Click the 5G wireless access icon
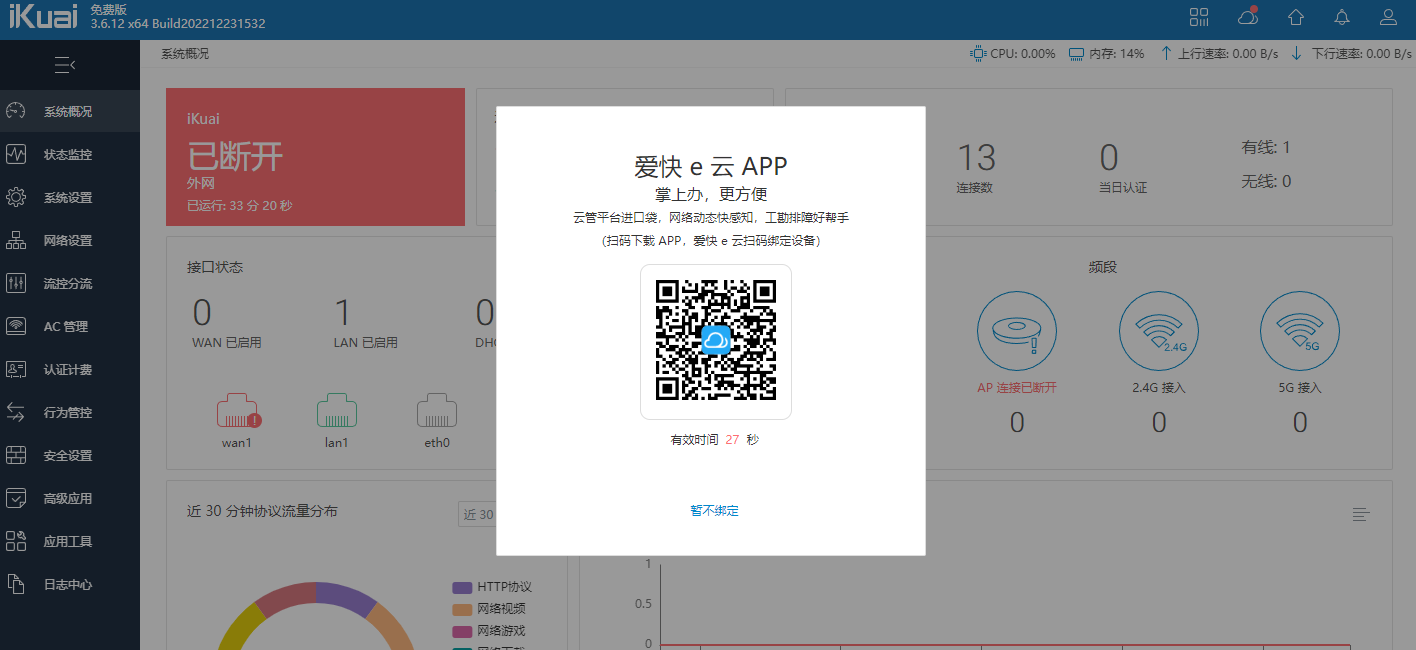Viewport: 1416px width, 650px height. (1300, 330)
